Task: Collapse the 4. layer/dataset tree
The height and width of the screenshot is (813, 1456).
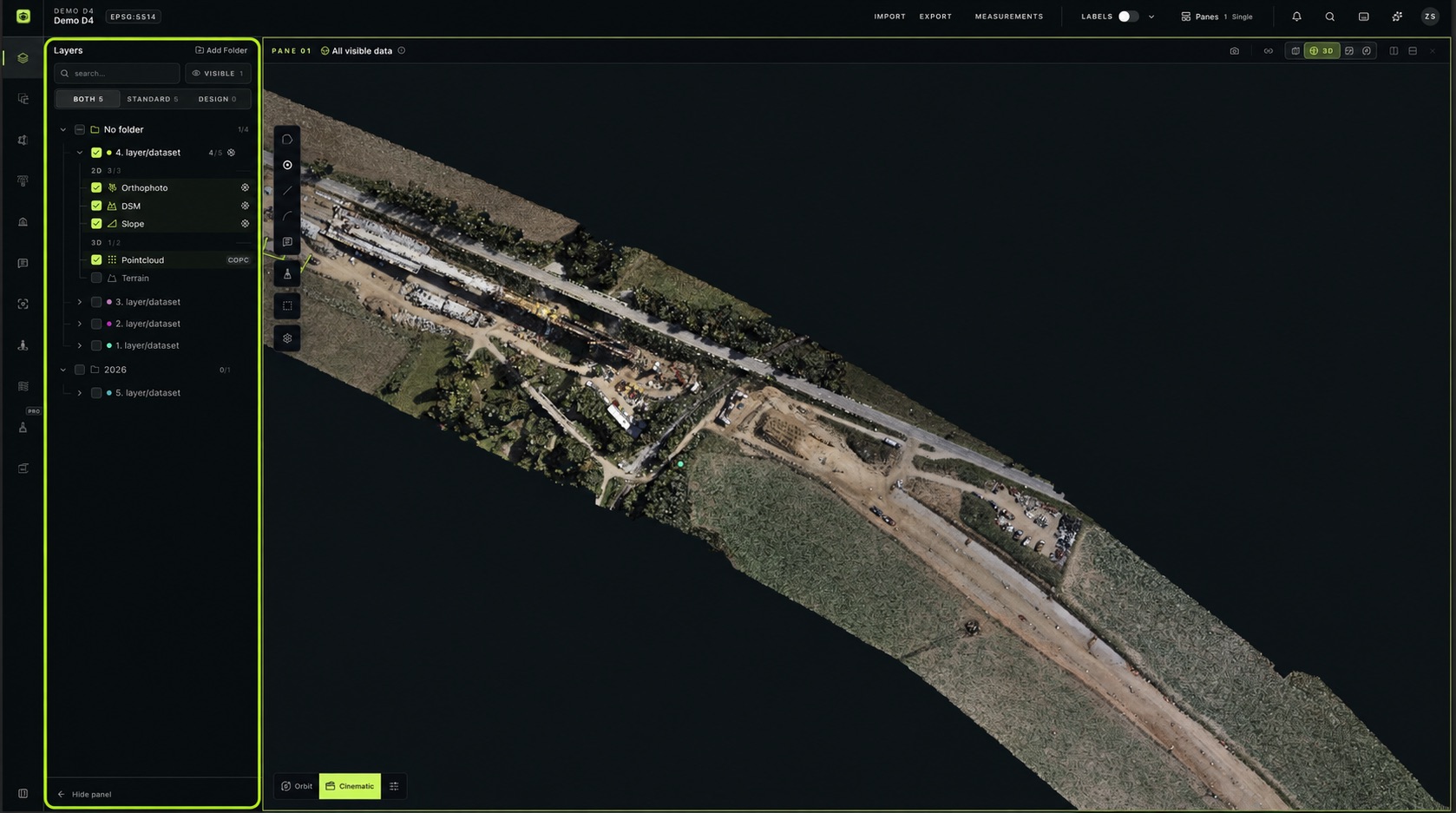Action: (80, 153)
